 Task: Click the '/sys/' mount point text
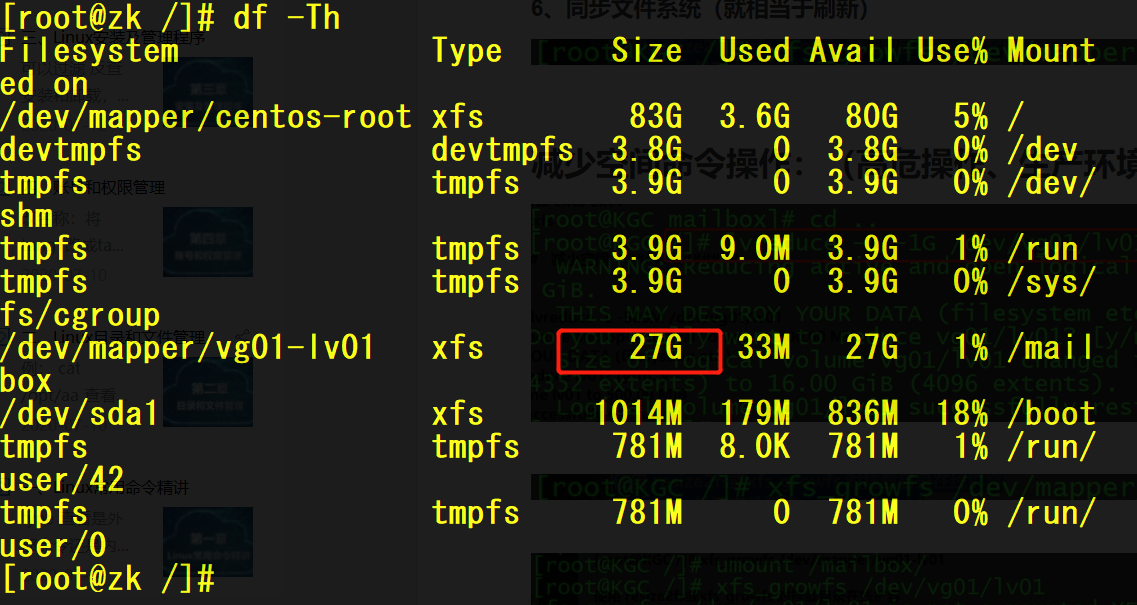[x=1051, y=282]
